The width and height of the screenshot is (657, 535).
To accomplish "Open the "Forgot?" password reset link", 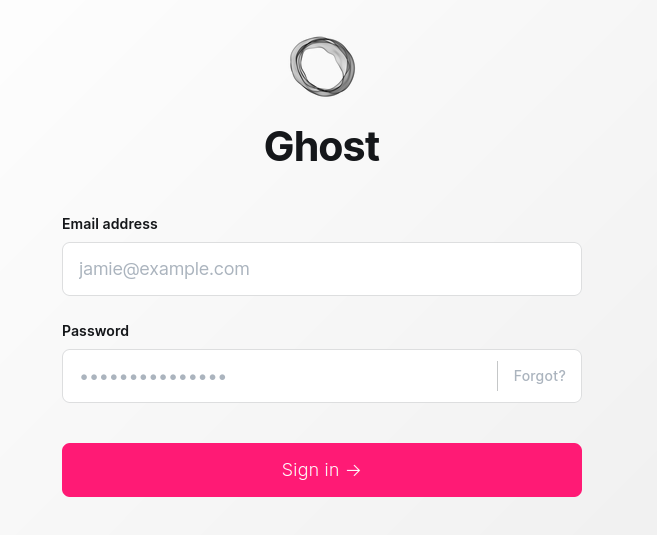I will point(540,376).
